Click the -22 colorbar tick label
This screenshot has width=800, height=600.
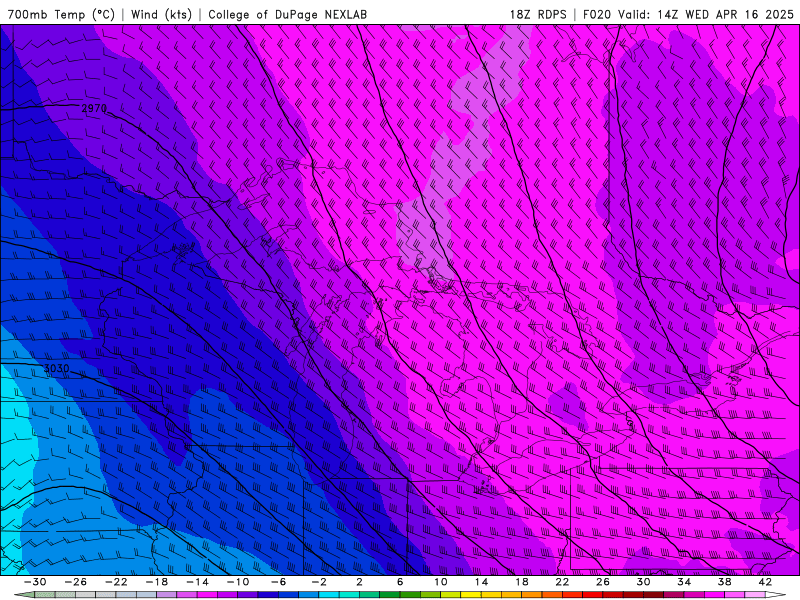tap(116, 582)
